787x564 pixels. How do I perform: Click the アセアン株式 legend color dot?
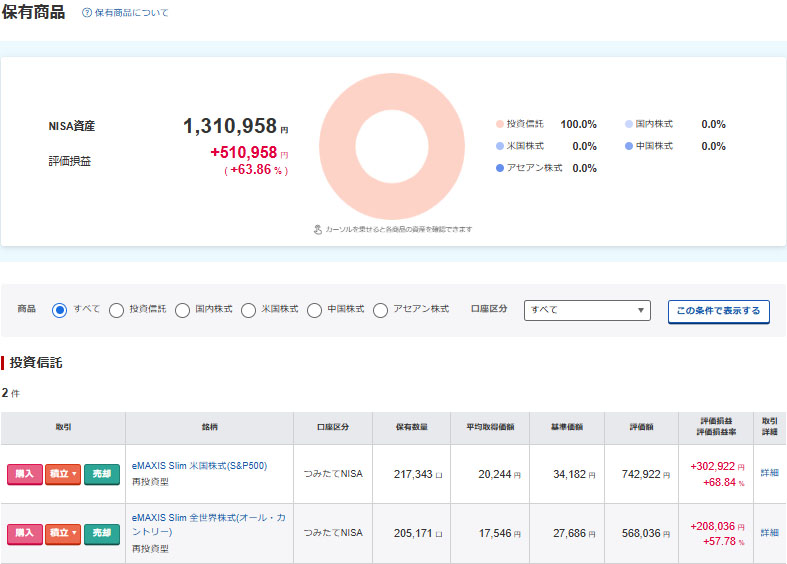point(499,168)
